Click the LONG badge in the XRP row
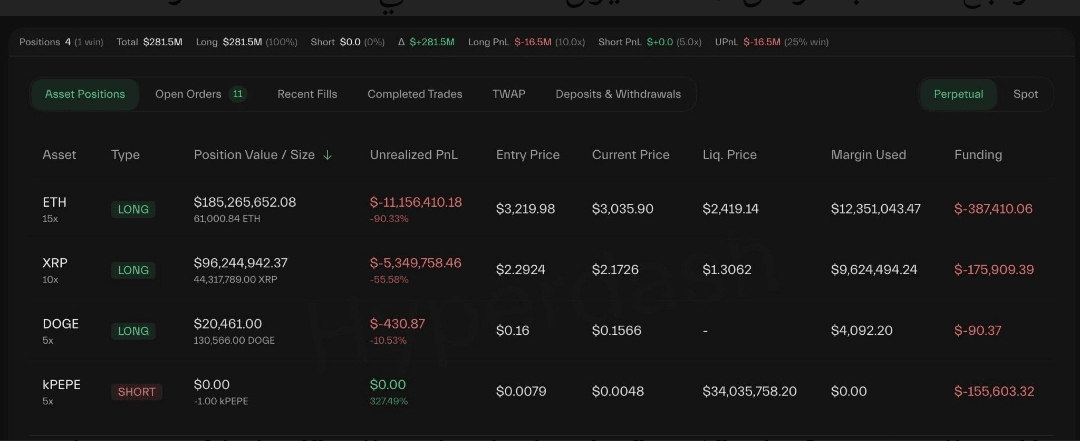Image resolution: width=1080 pixels, height=441 pixels. 133,270
